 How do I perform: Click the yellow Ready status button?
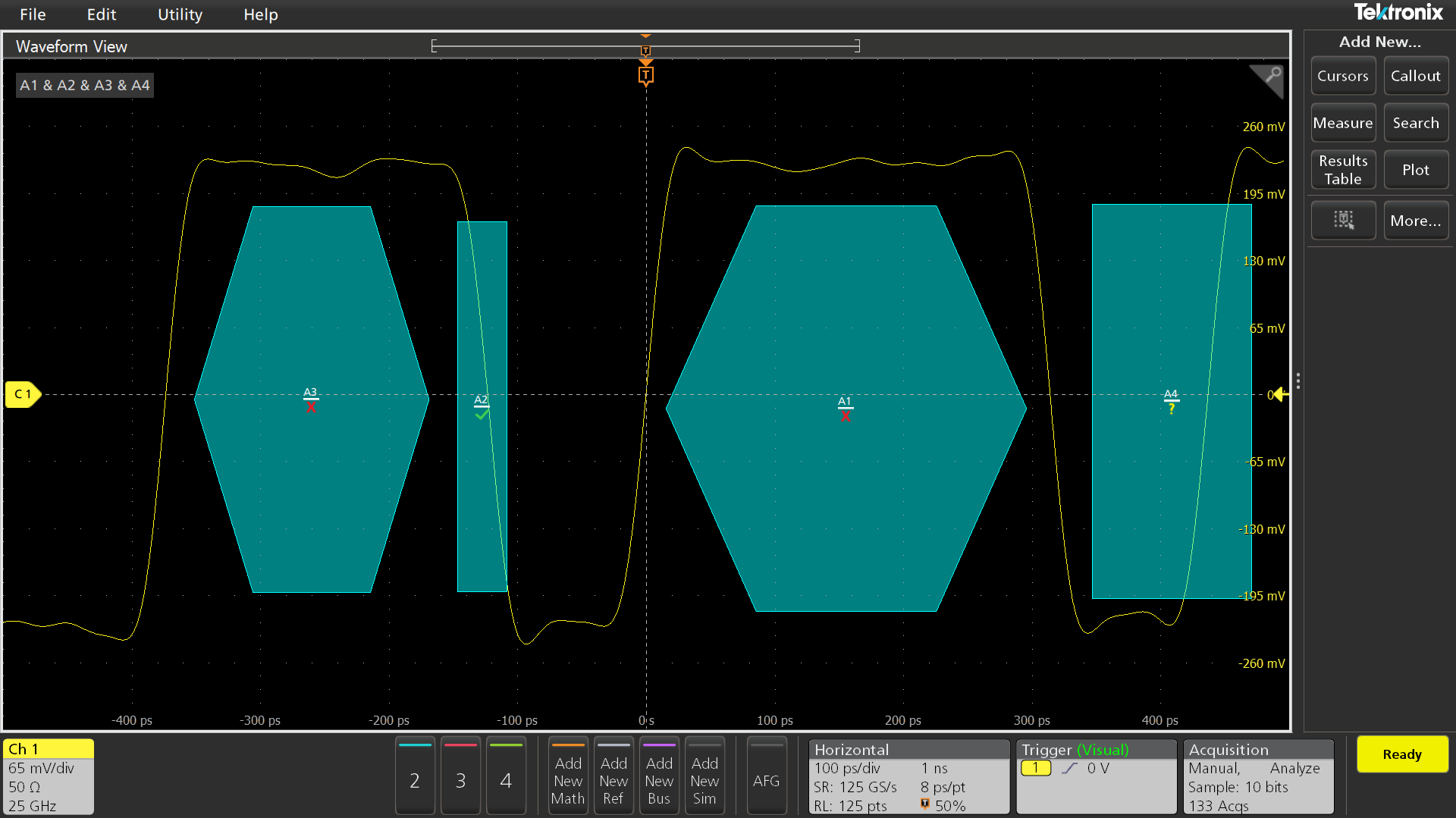[x=1402, y=754]
